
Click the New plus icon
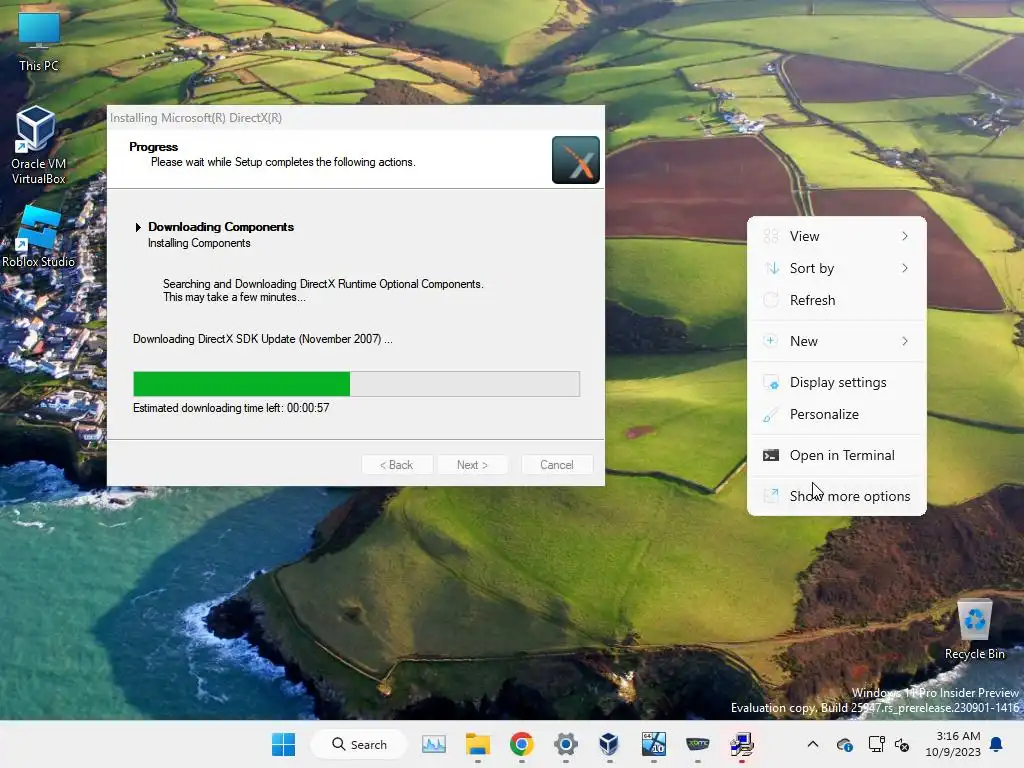click(771, 341)
